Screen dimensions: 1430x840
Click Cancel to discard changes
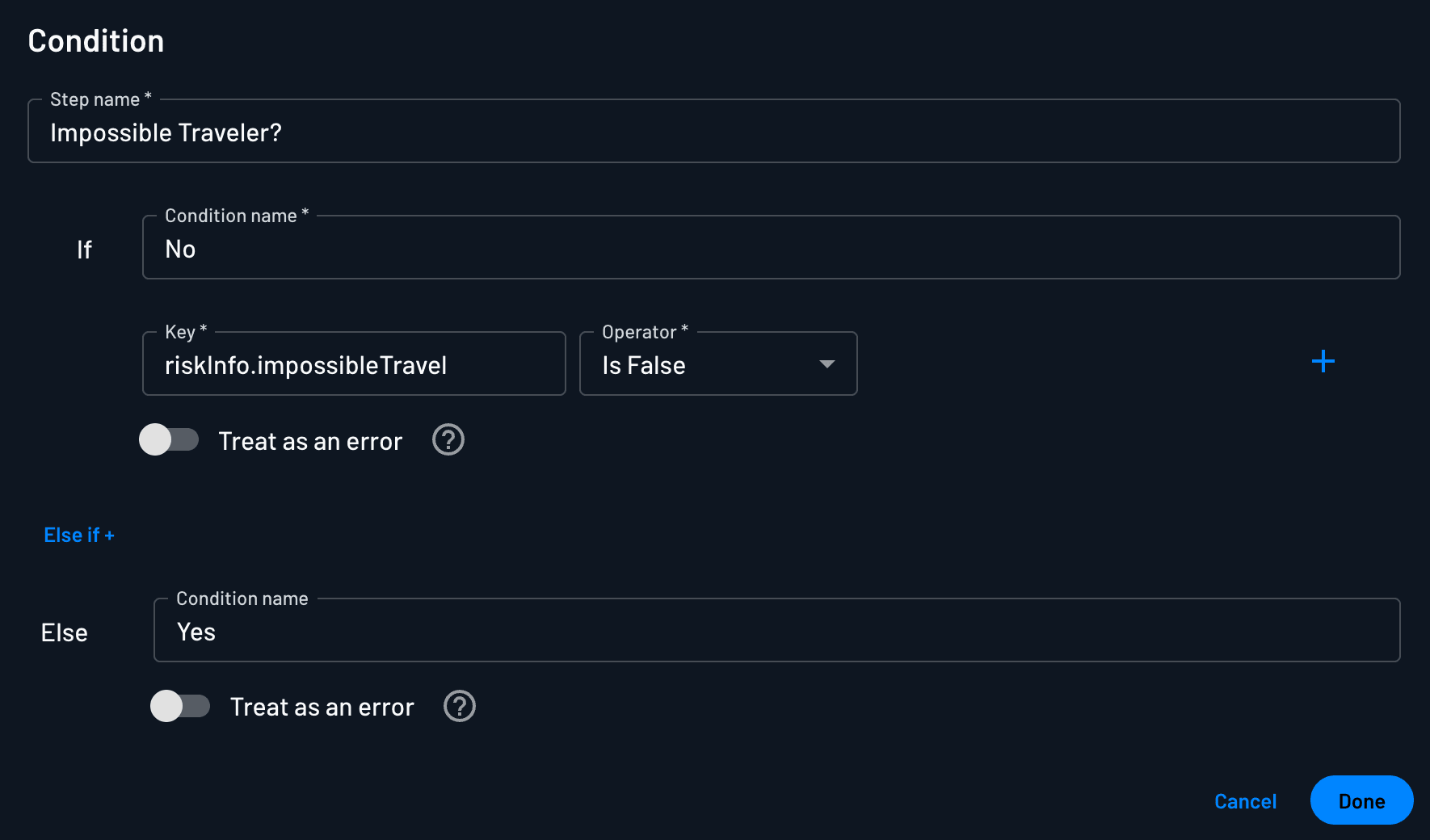(x=1245, y=800)
